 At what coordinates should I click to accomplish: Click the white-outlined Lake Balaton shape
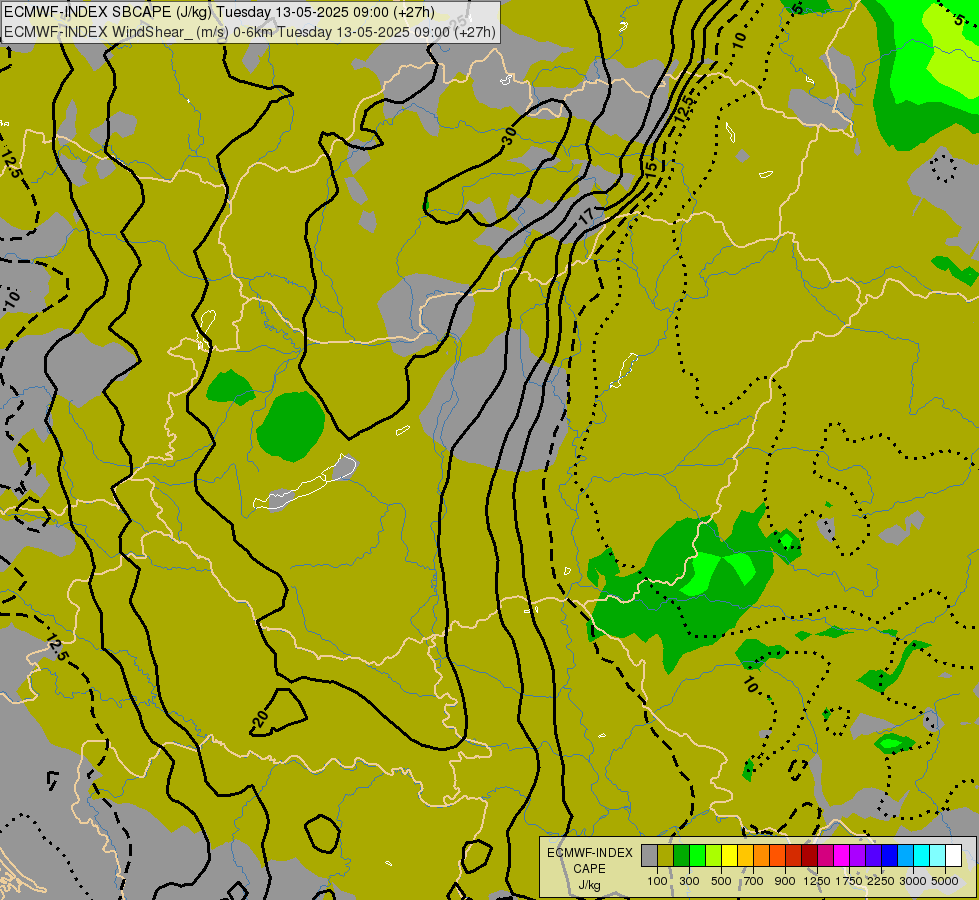point(305,482)
